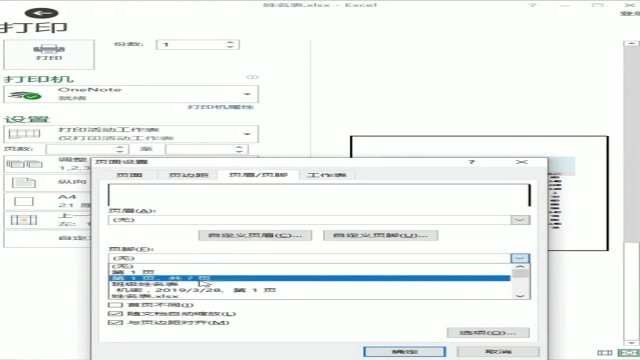This screenshot has height=360, width=640.
Task: Toggle the 首页不同 checkbox
Action: tap(115, 305)
